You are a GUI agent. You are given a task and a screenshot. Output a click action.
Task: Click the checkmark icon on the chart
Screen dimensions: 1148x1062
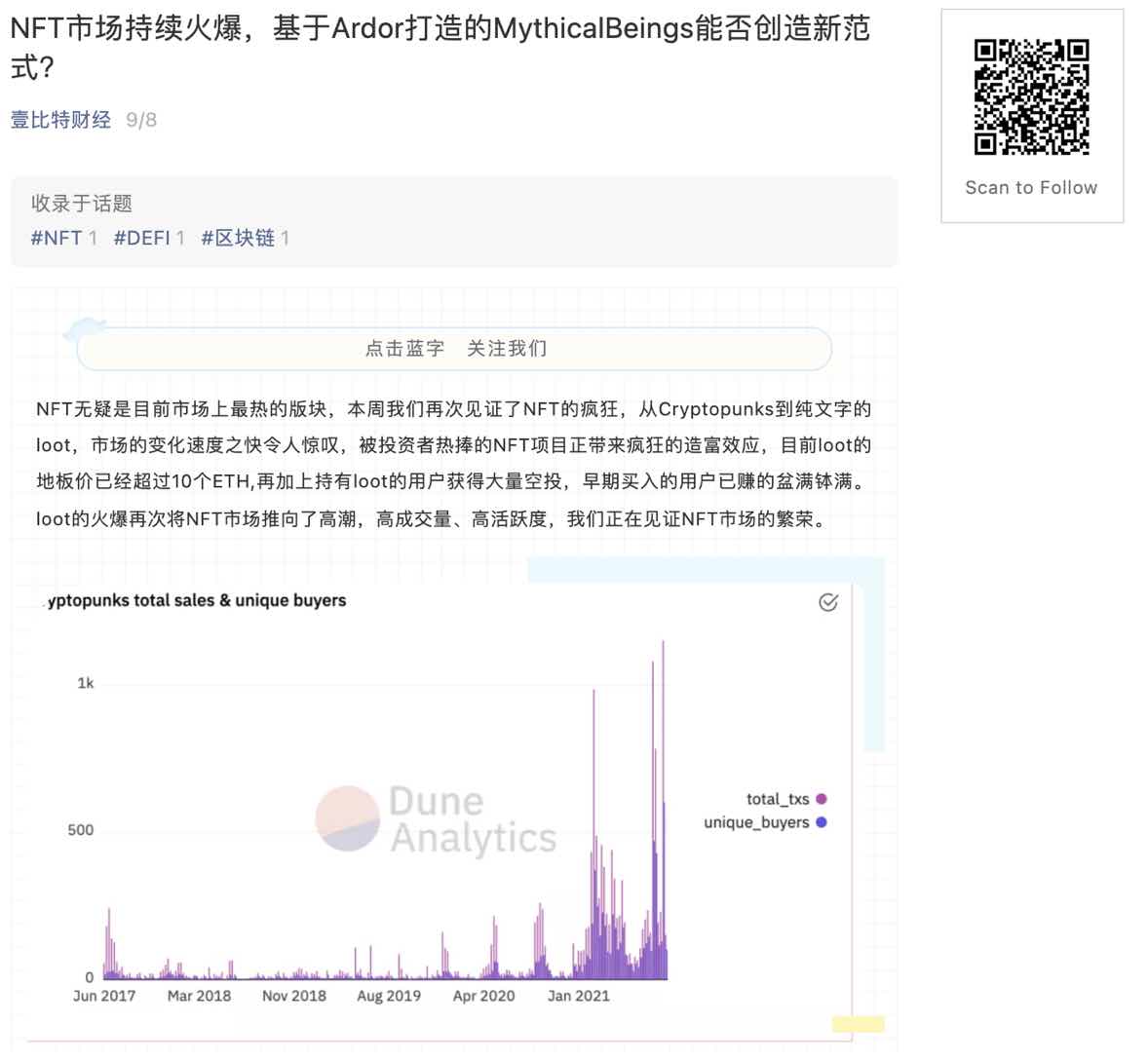tap(828, 601)
